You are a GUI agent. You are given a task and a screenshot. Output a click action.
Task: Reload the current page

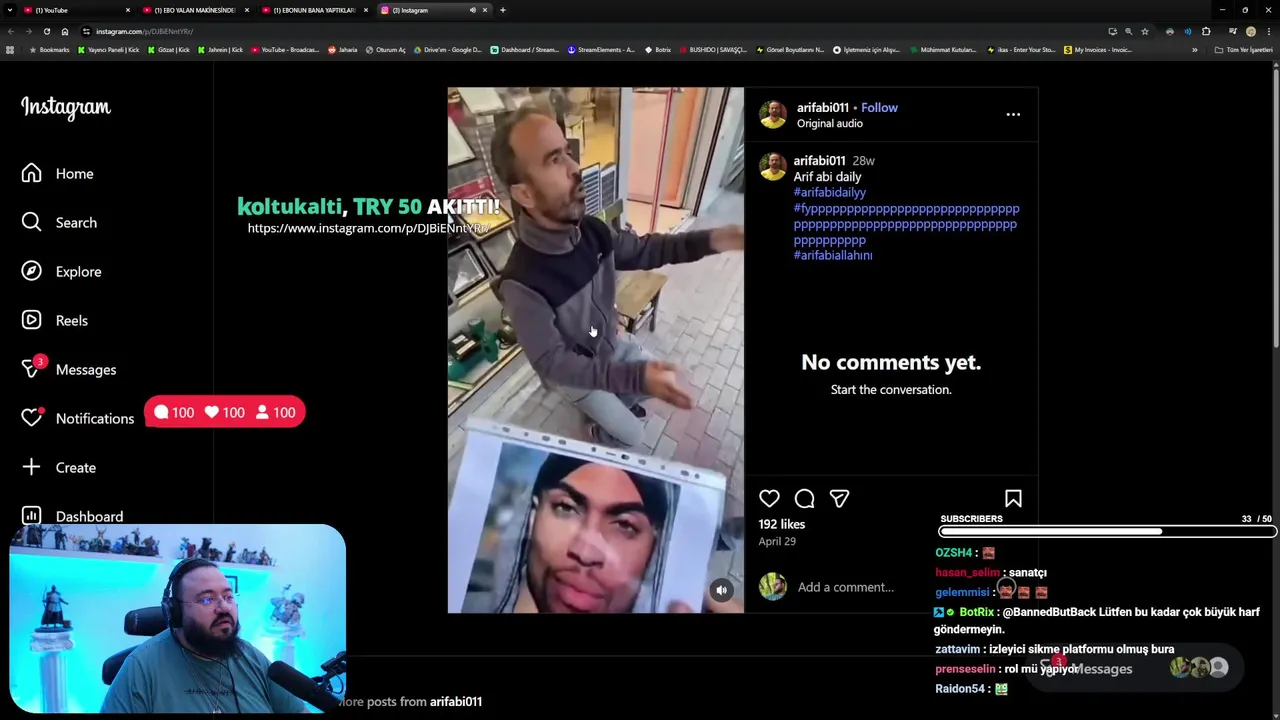coord(46,31)
